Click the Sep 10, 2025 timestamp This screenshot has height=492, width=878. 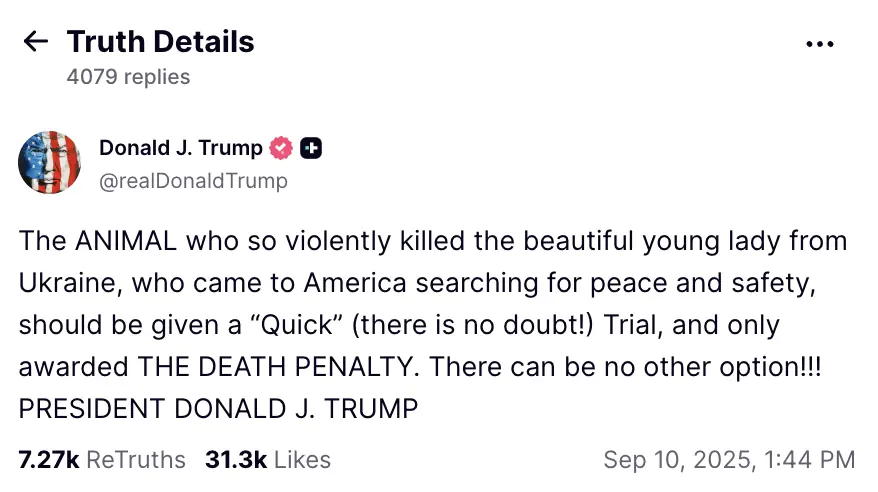click(729, 460)
